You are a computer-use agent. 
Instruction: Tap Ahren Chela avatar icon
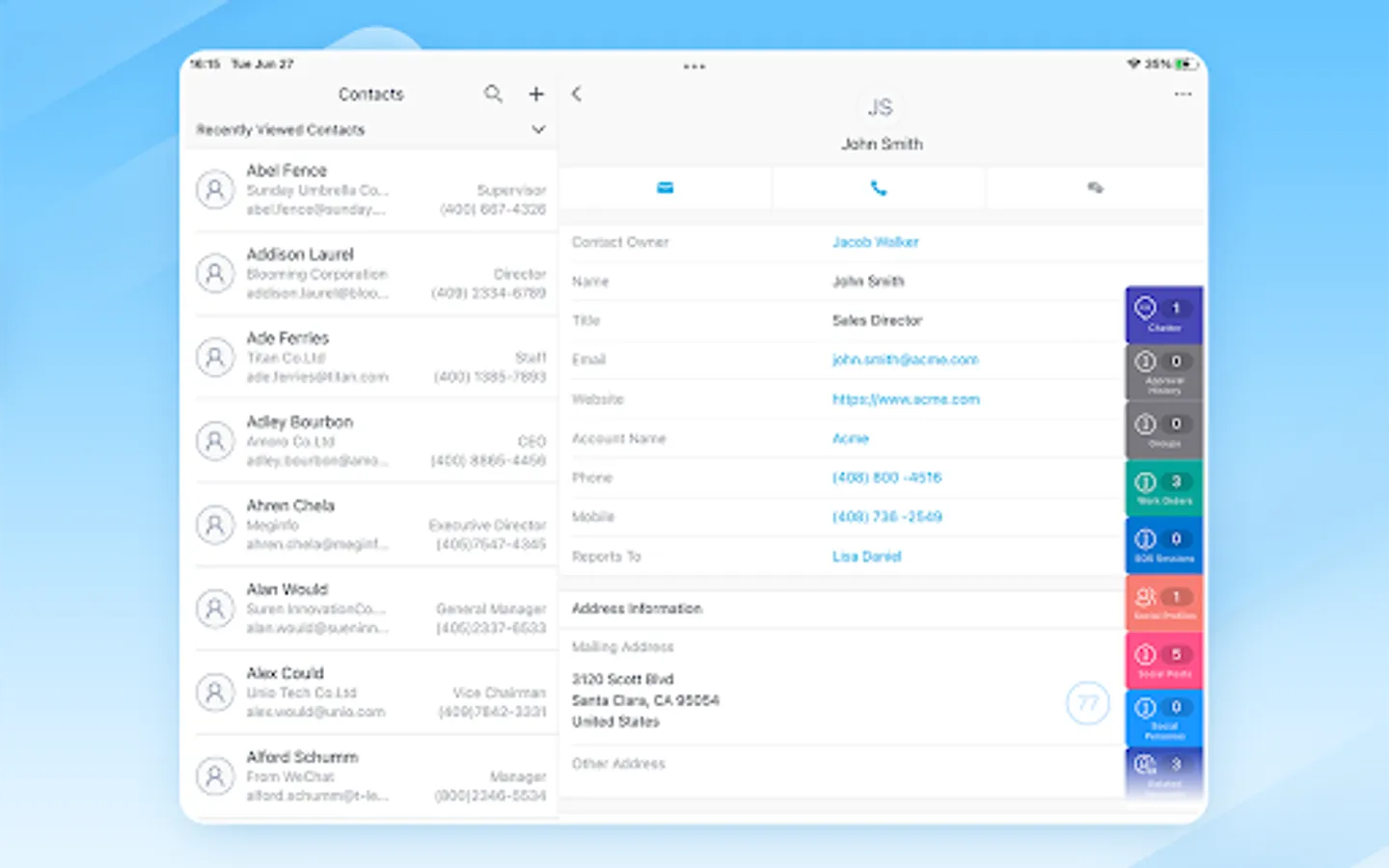point(215,526)
